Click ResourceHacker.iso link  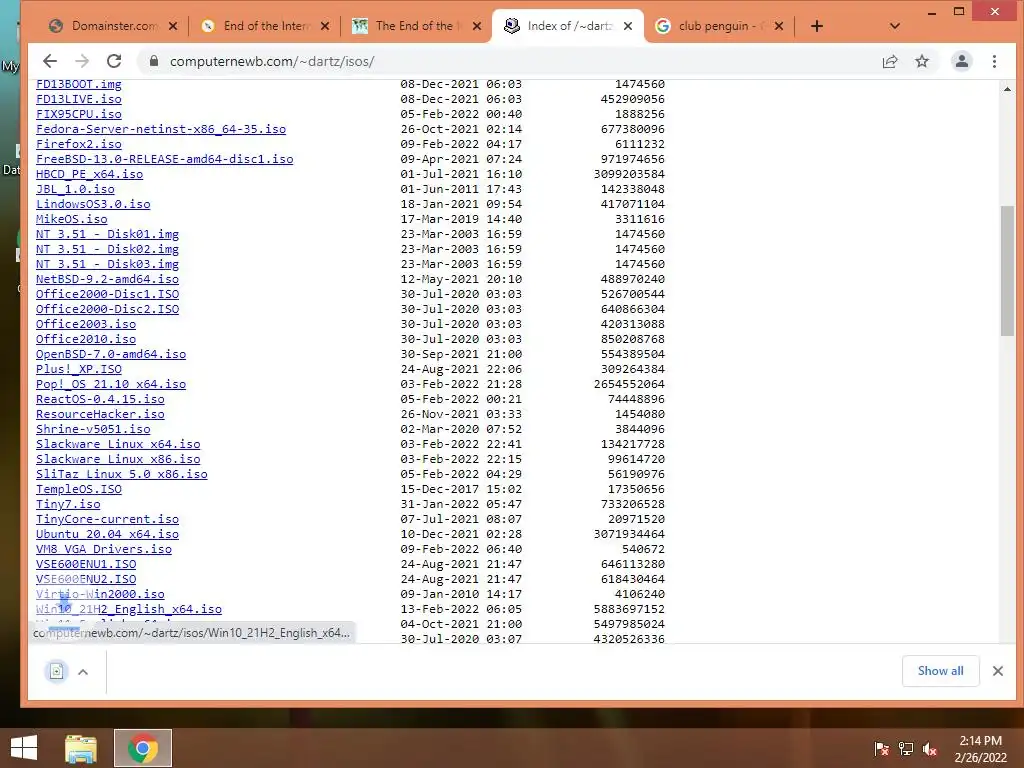pos(100,415)
